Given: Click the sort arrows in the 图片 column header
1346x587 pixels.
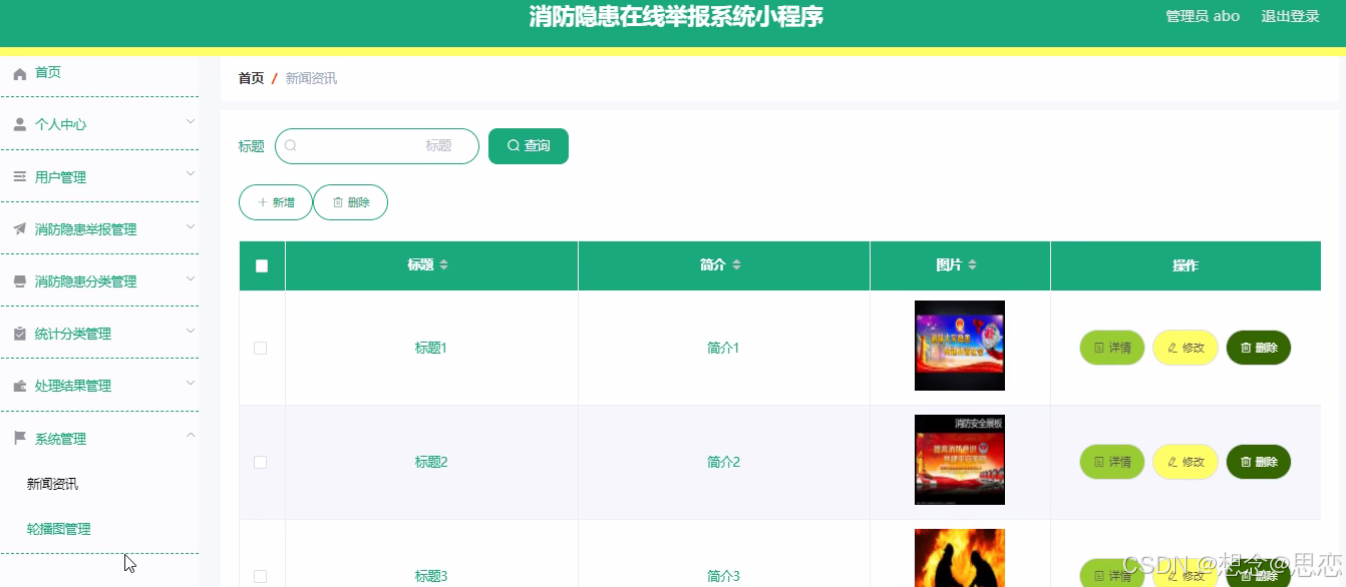Looking at the screenshot, I should pos(972,265).
